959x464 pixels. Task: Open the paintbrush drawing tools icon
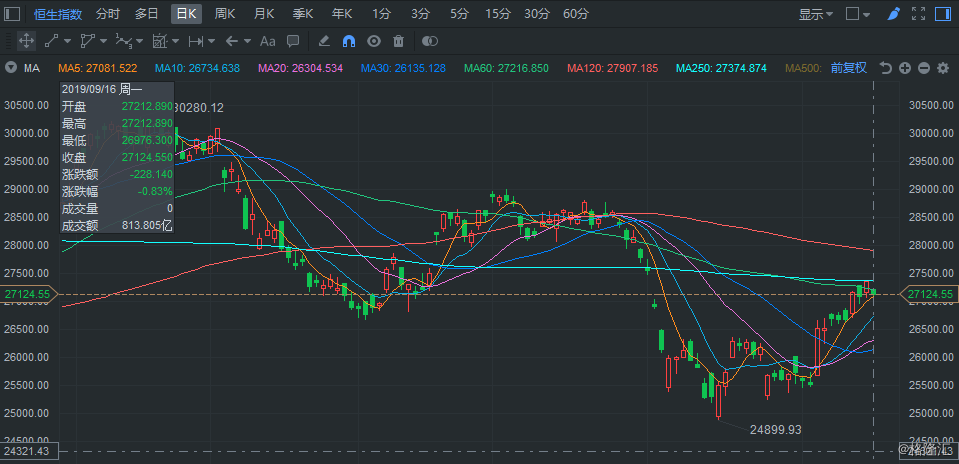894,13
